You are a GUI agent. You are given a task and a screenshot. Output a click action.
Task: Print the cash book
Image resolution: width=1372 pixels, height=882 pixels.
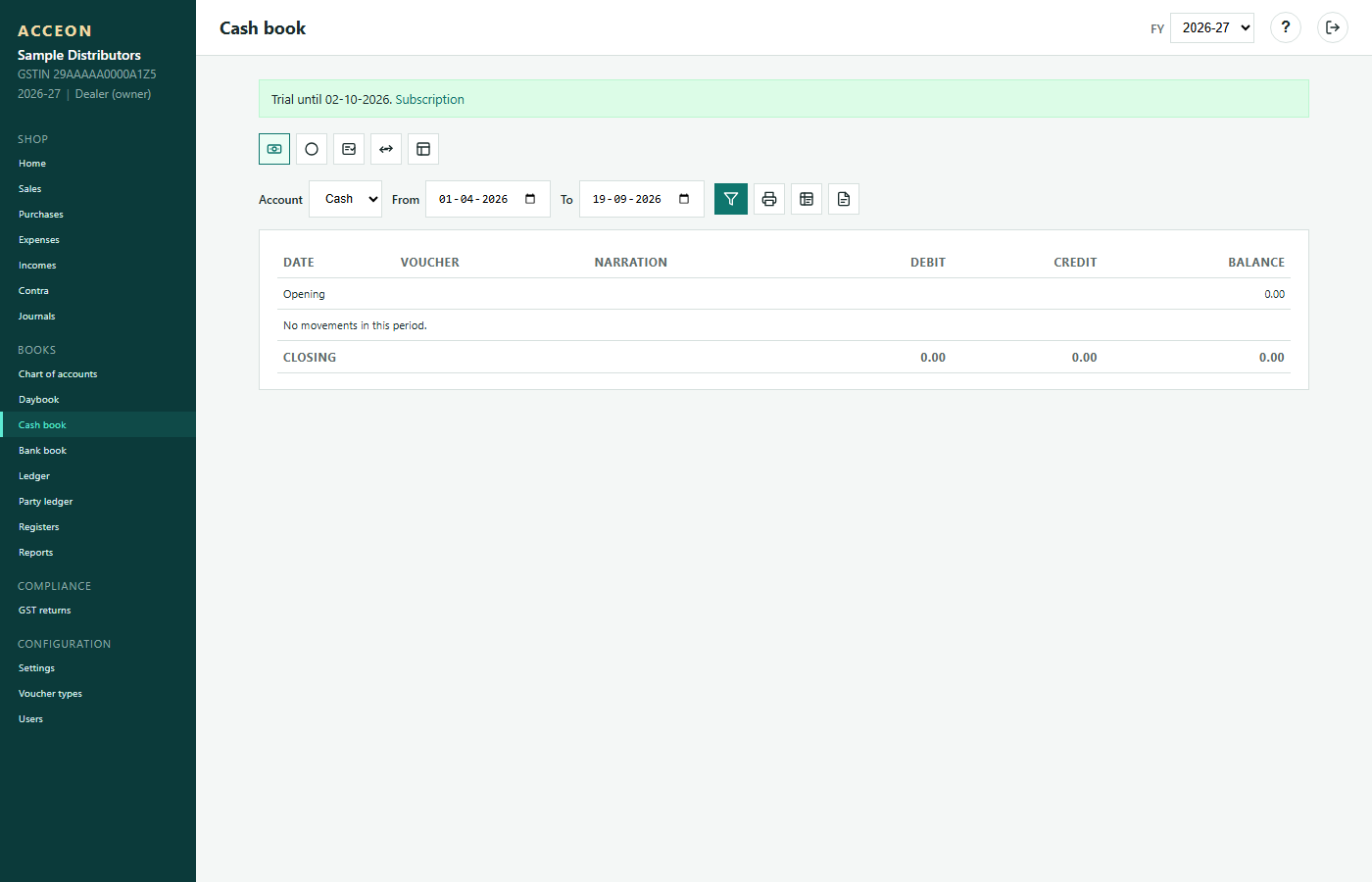[769, 199]
